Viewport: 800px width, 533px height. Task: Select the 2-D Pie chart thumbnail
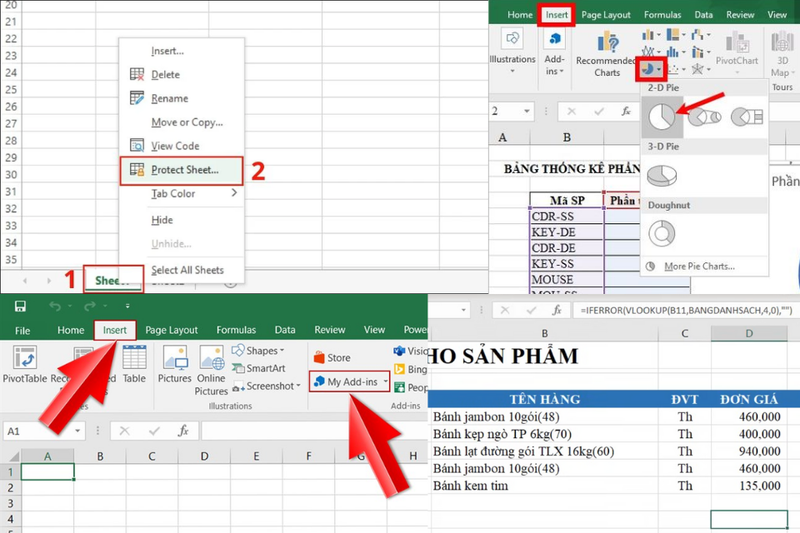click(662, 117)
